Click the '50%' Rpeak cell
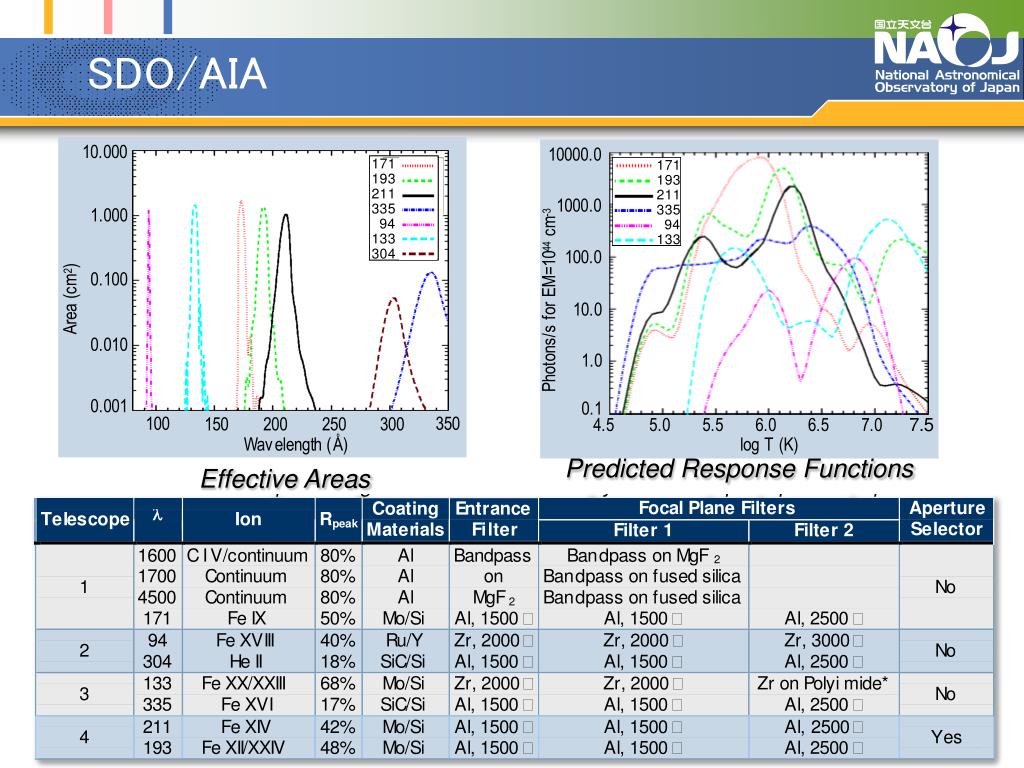The width and height of the screenshot is (1024, 768). (x=338, y=618)
